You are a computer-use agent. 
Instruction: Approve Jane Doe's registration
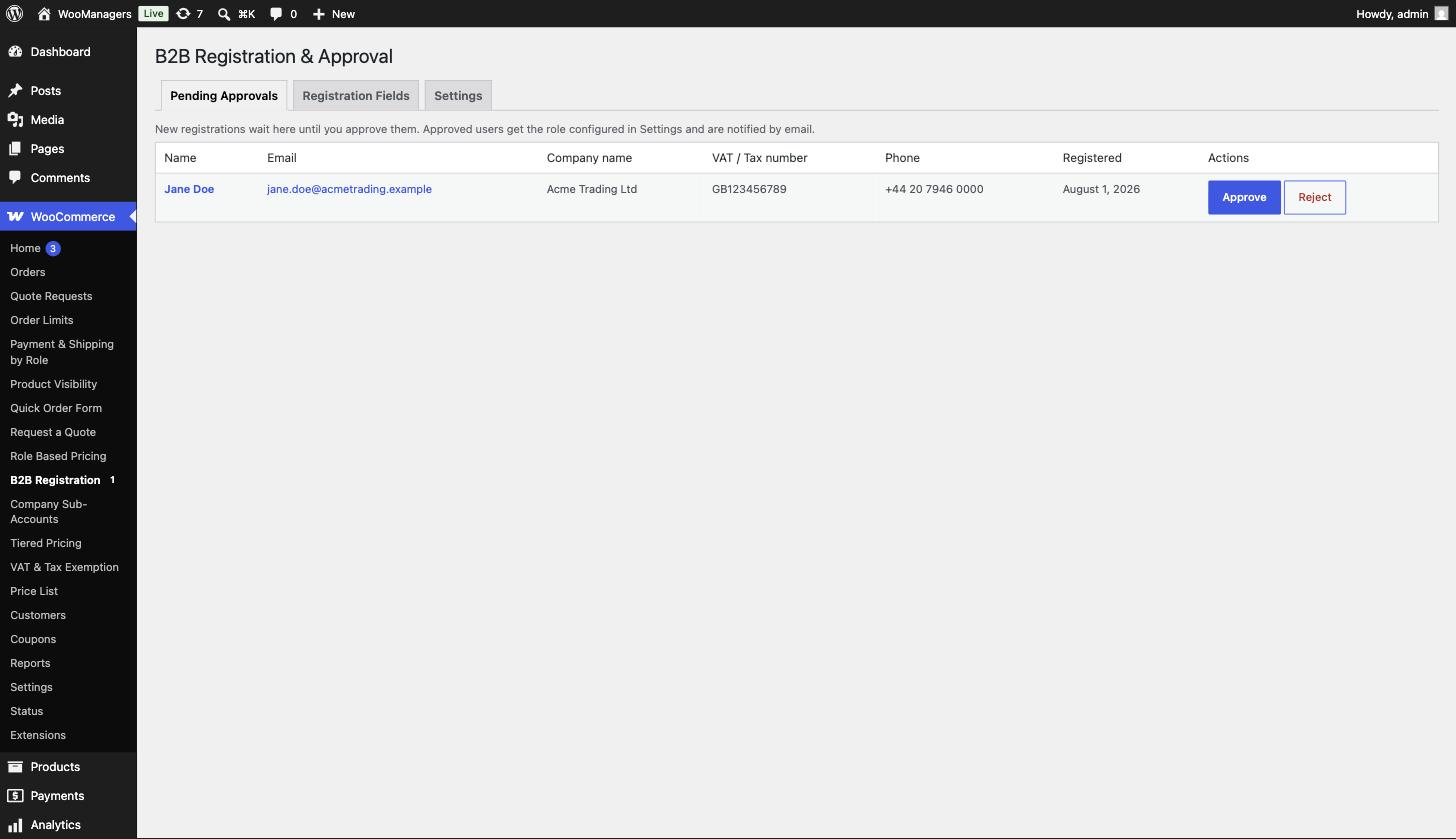[x=1244, y=197]
